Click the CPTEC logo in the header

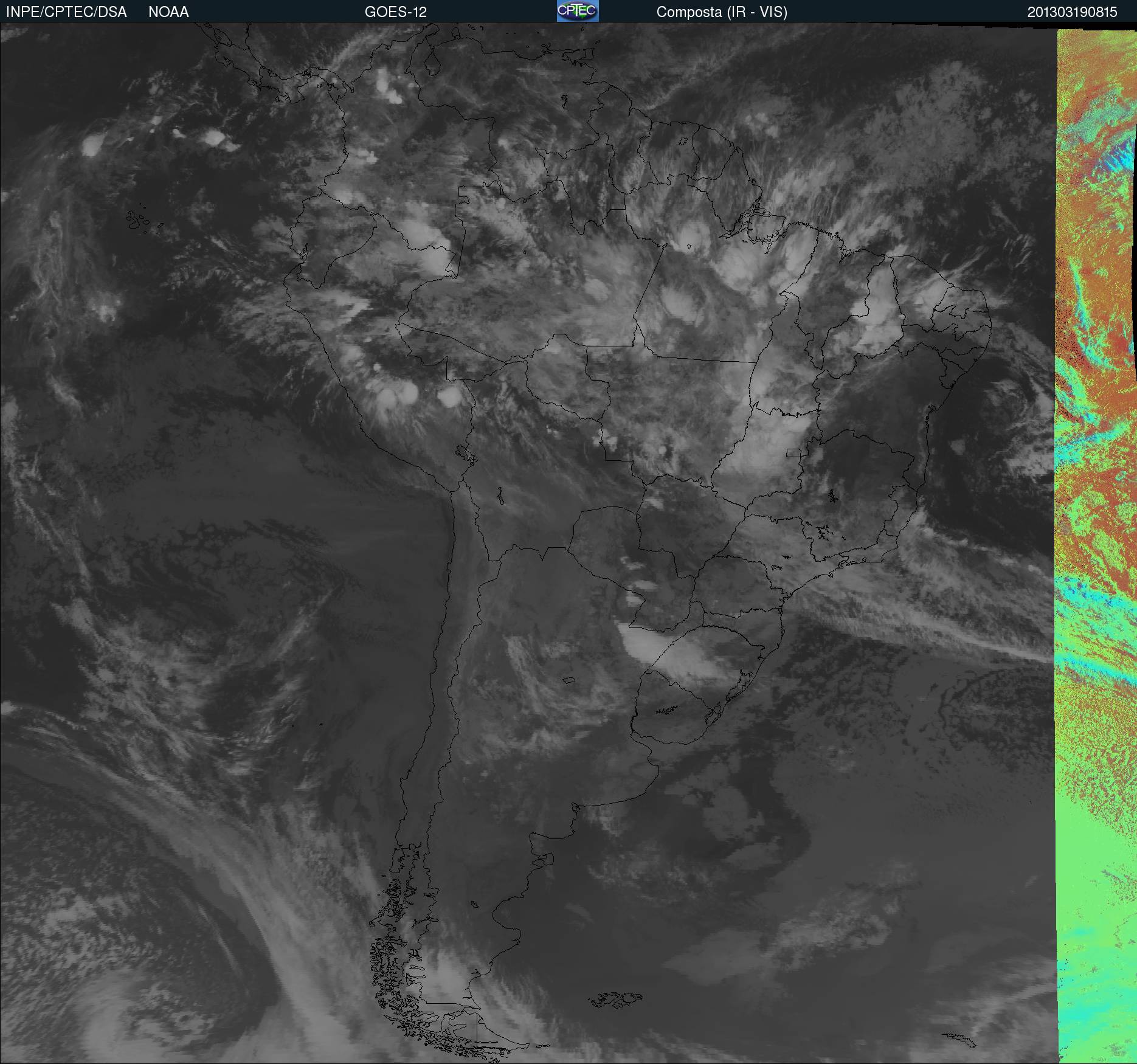[578, 11]
